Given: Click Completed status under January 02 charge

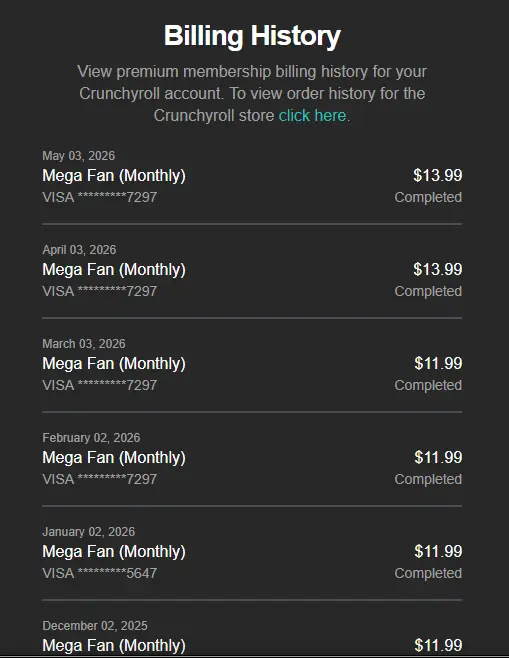Looking at the screenshot, I should pos(428,573).
